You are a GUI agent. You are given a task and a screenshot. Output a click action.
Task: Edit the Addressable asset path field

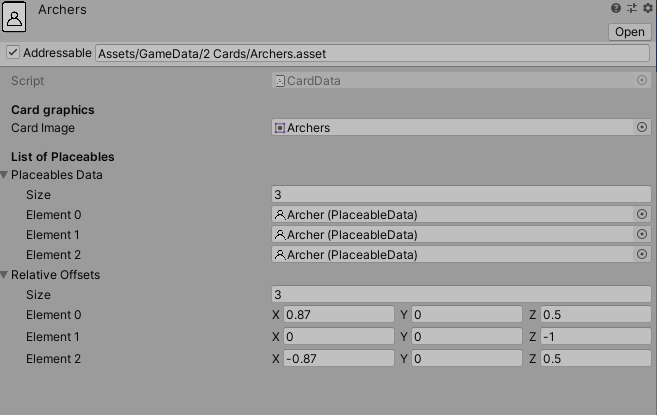(x=372, y=53)
